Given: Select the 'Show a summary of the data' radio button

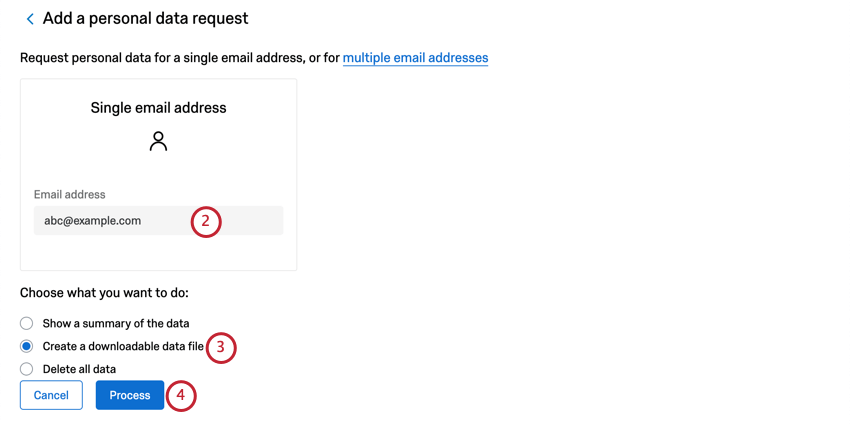Looking at the screenshot, I should click(27, 323).
